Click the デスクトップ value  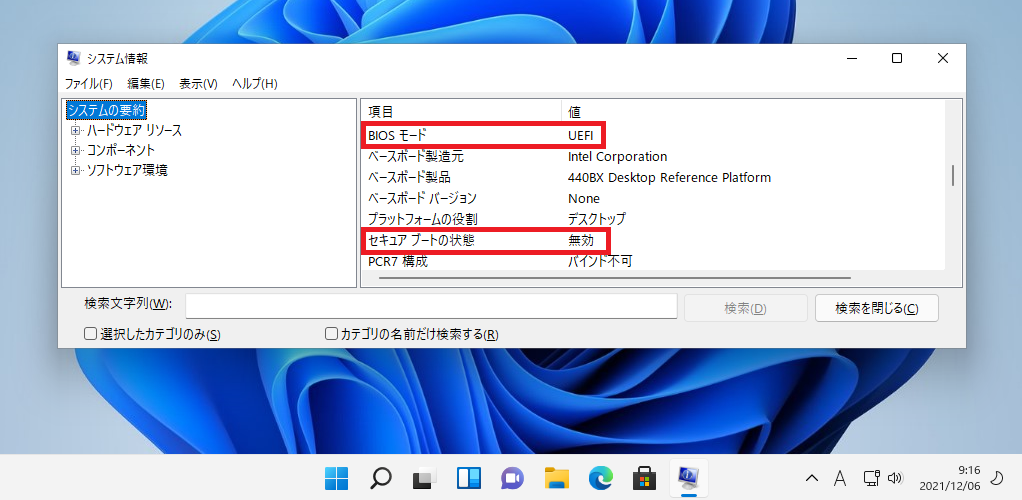point(597,218)
